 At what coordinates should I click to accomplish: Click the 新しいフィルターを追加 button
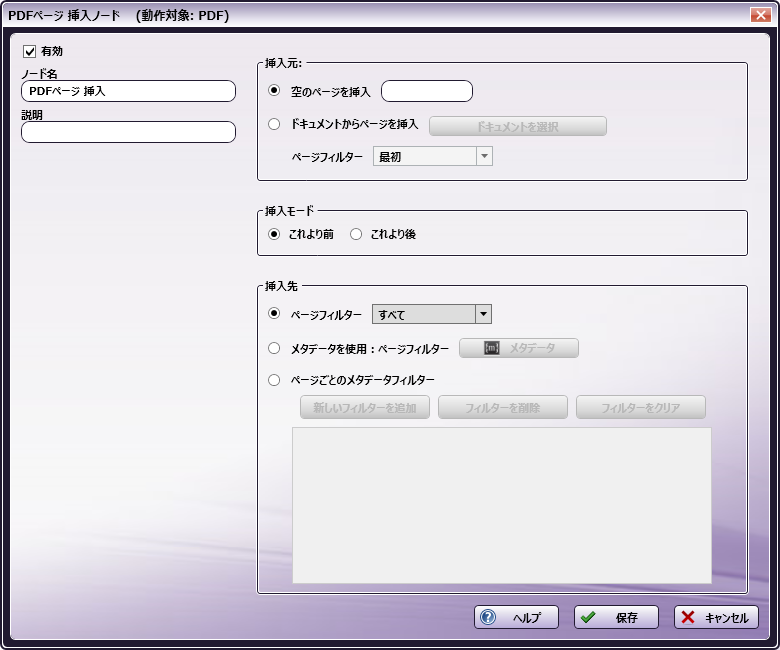tap(365, 407)
